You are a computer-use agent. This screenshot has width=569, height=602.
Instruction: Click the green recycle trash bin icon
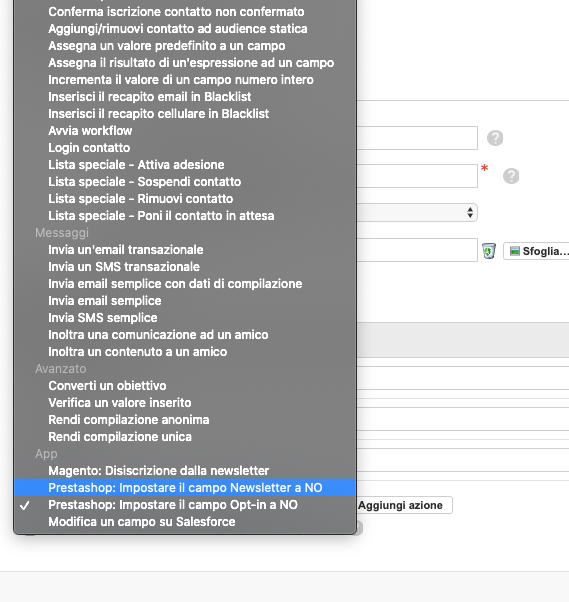pos(489,251)
